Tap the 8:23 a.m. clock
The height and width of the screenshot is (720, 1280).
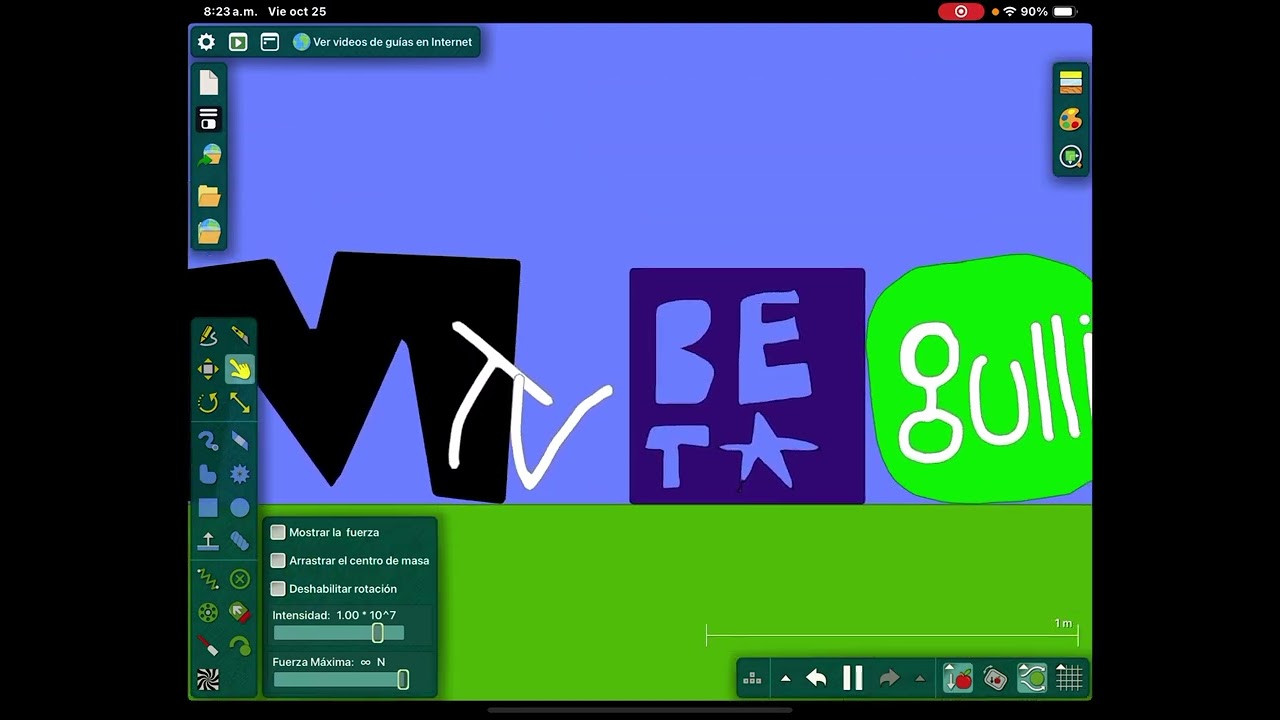(x=230, y=12)
